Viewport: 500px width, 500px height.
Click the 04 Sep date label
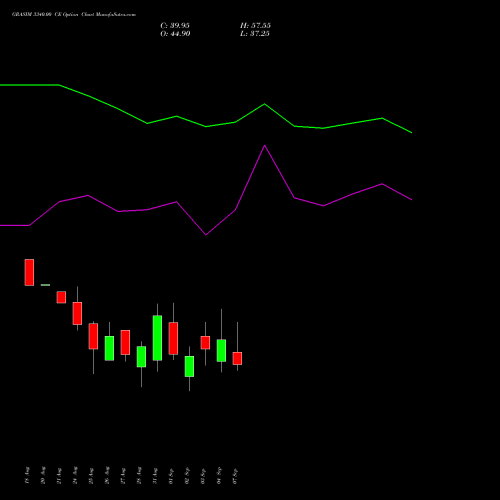pyautogui.click(x=219, y=475)
